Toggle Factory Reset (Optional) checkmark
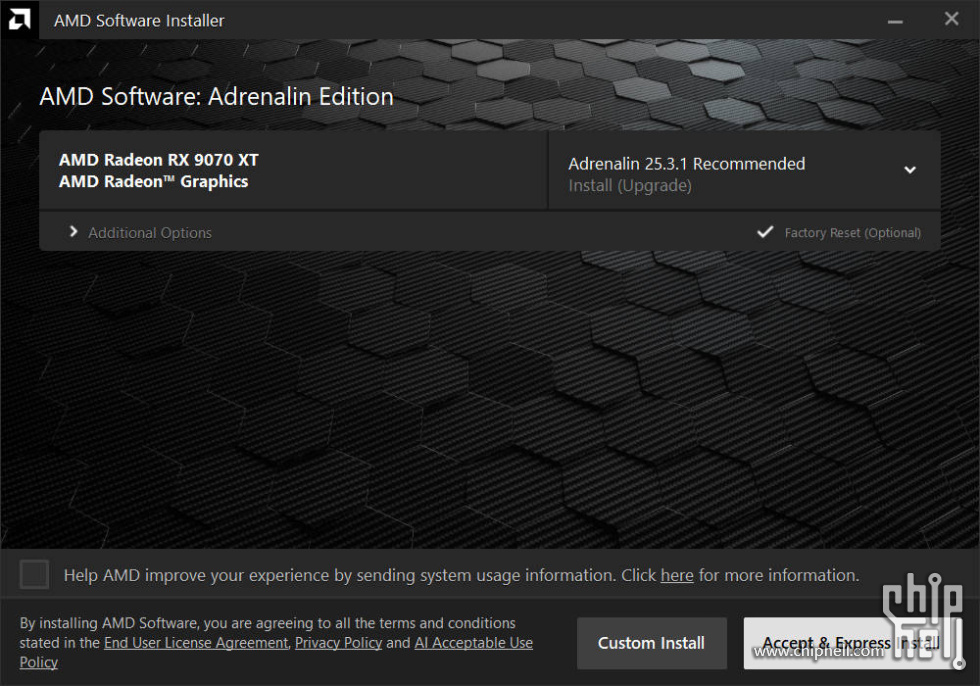The image size is (980, 686). click(x=765, y=232)
